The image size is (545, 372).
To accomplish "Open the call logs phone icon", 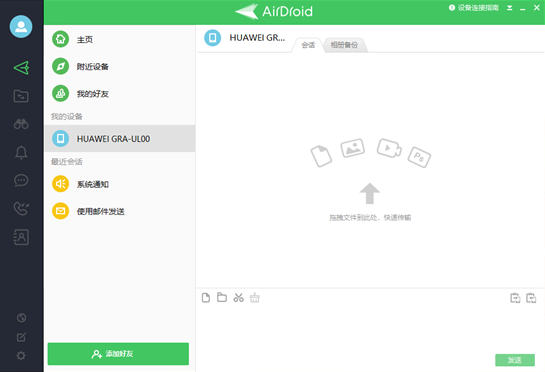I will pos(21,209).
